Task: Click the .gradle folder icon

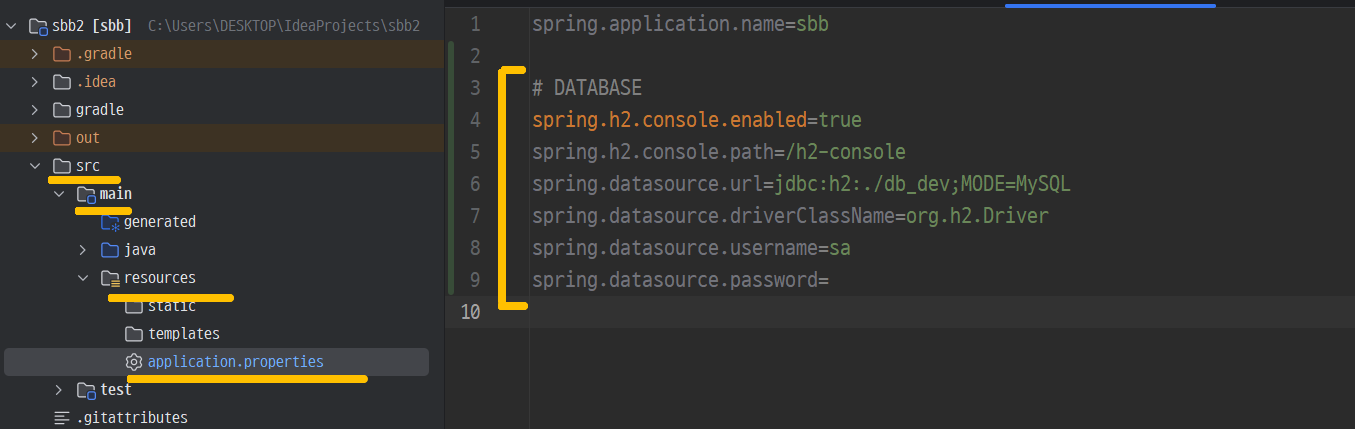Action: [62, 54]
